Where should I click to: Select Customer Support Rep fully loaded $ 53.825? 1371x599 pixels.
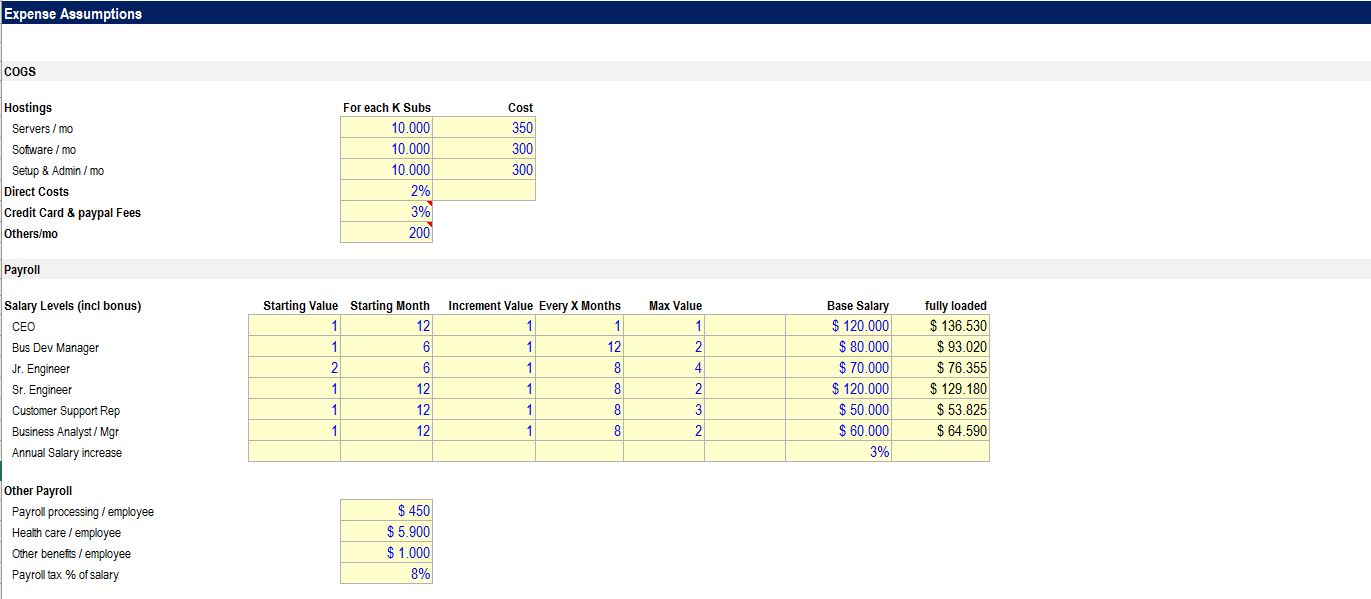pyautogui.click(x=940, y=410)
